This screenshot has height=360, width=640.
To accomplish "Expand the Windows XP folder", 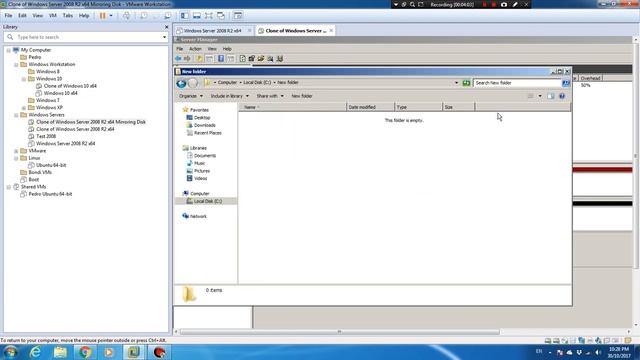I will [x=24, y=108].
